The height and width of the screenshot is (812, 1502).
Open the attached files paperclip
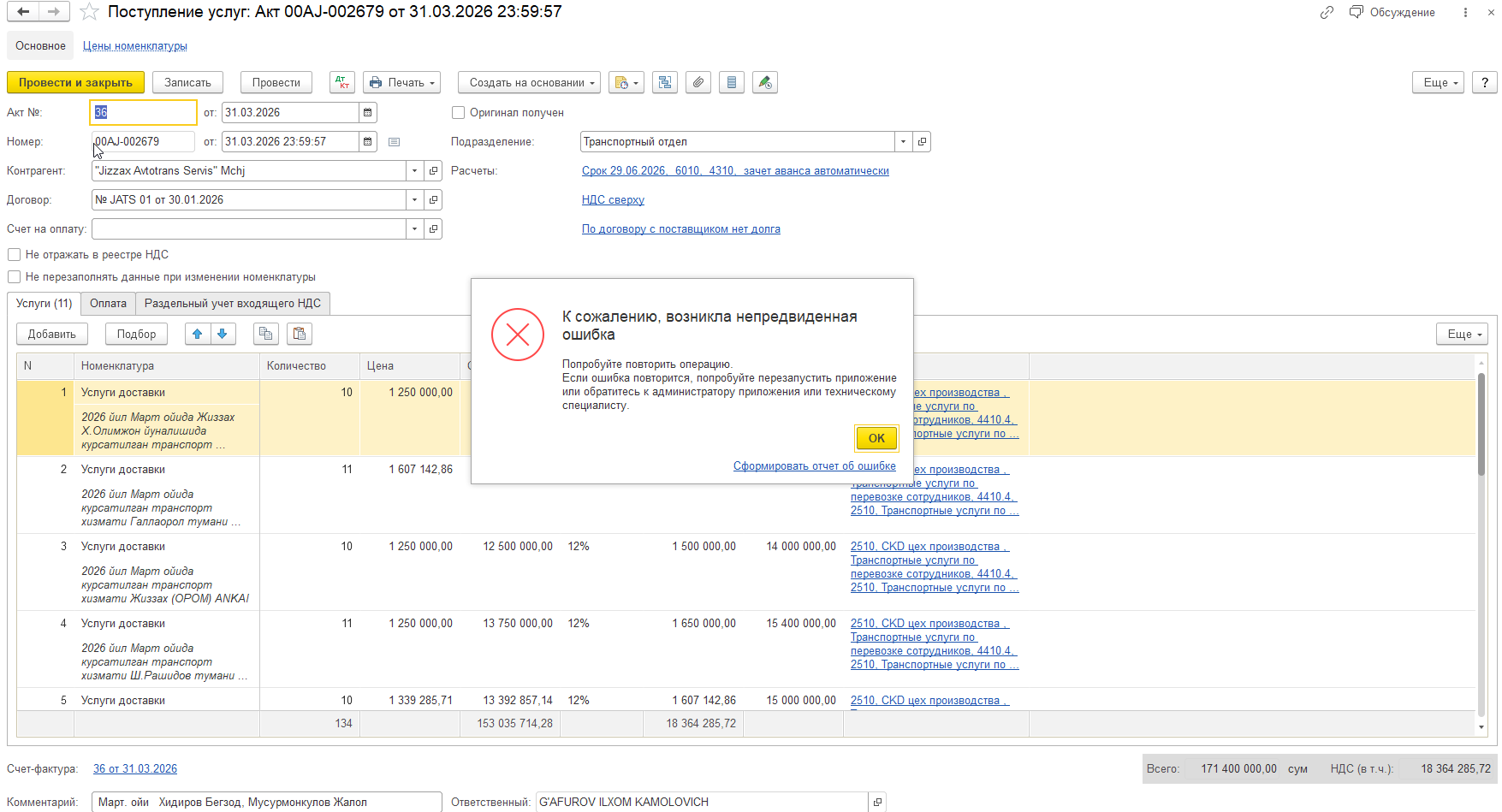coord(698,82)
